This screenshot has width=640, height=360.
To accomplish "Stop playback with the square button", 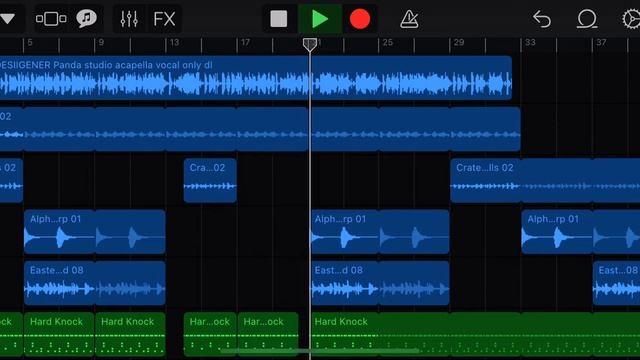I will [x=279, y=19].
